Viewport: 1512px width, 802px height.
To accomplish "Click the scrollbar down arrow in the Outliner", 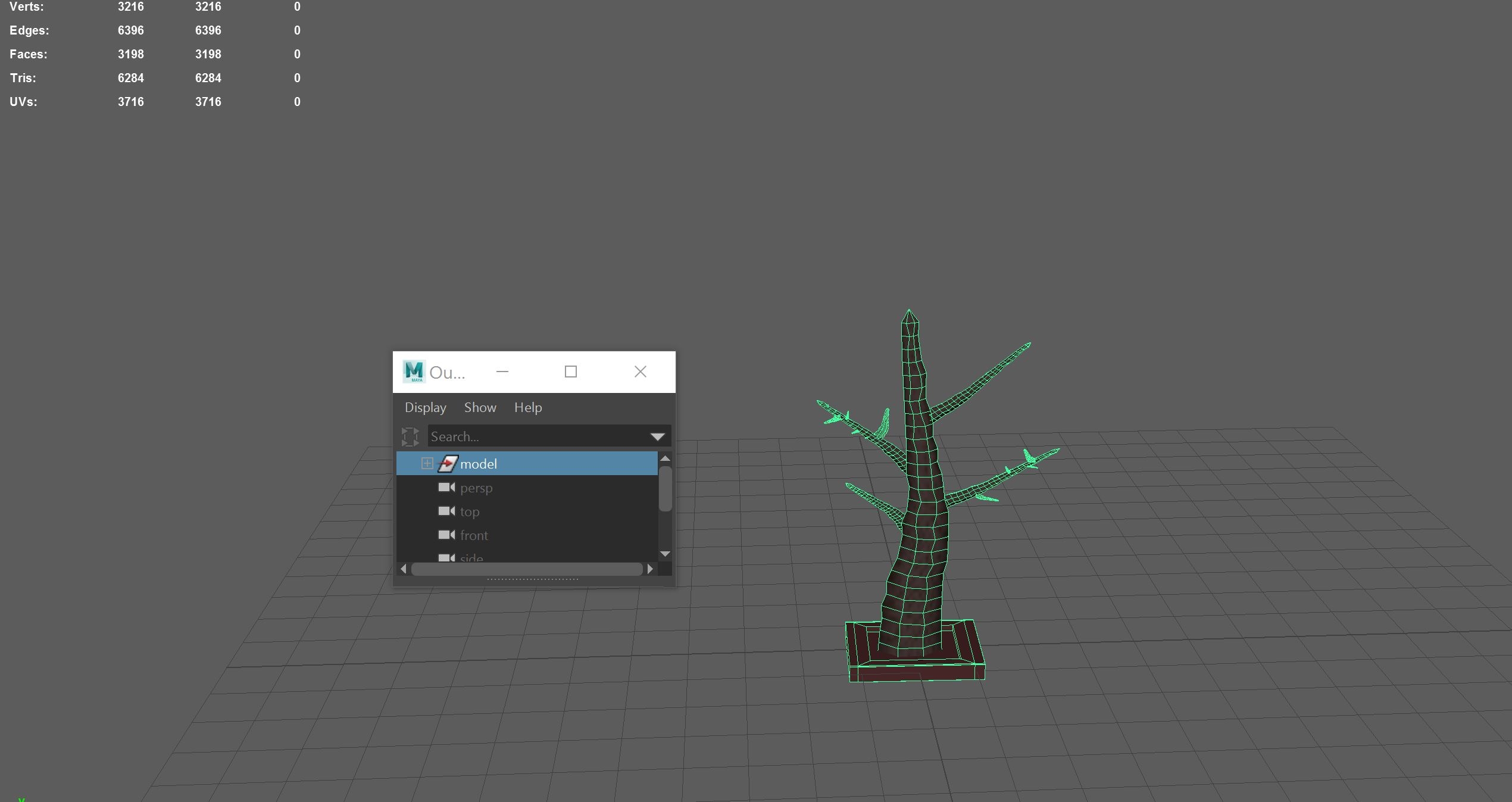I will tap(665, 554).
